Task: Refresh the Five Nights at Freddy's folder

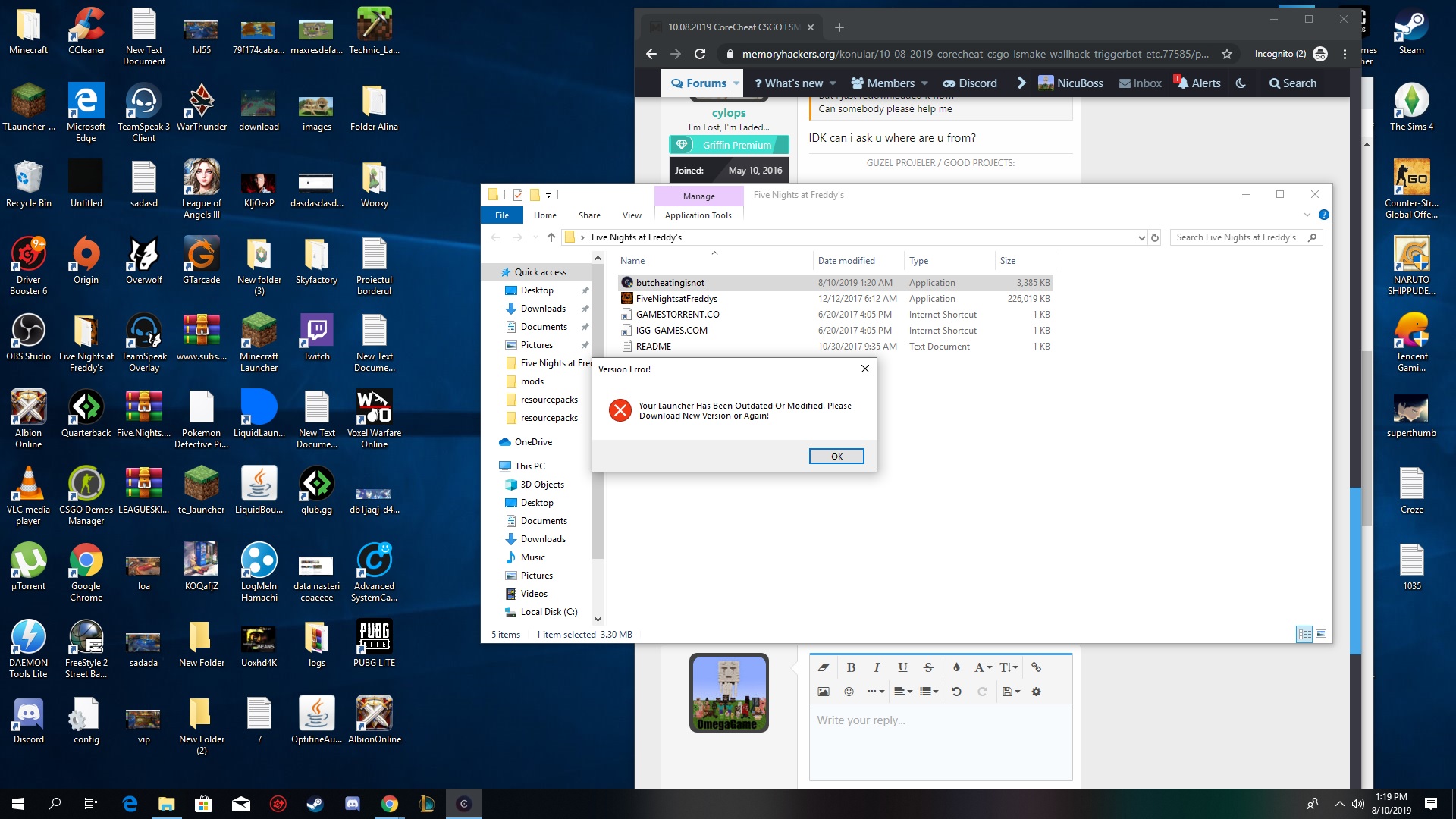Action: (1155, 237)
